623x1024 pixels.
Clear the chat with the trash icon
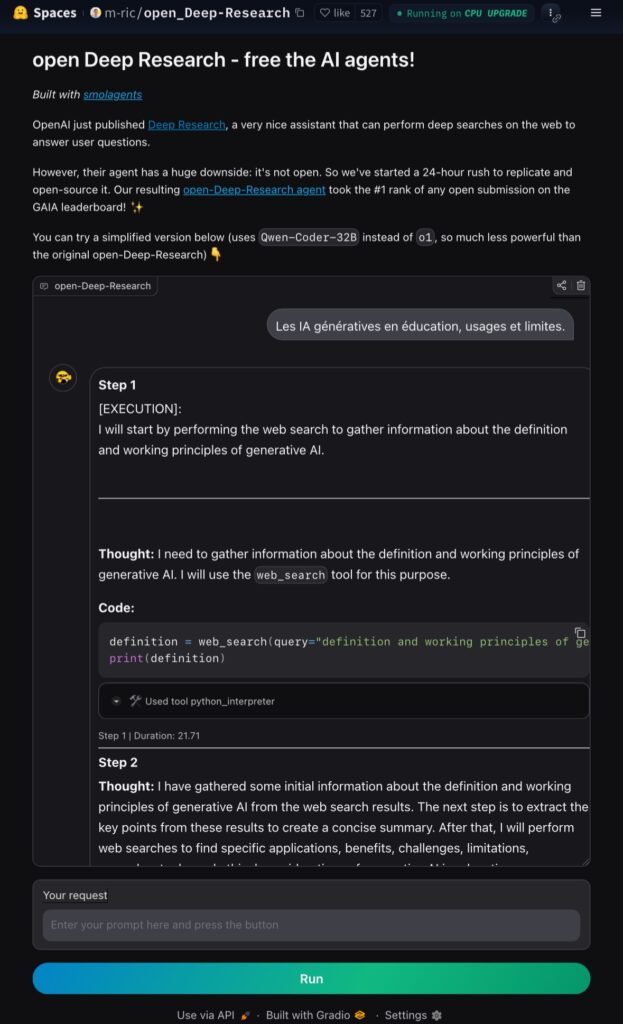tap(581, 286)
